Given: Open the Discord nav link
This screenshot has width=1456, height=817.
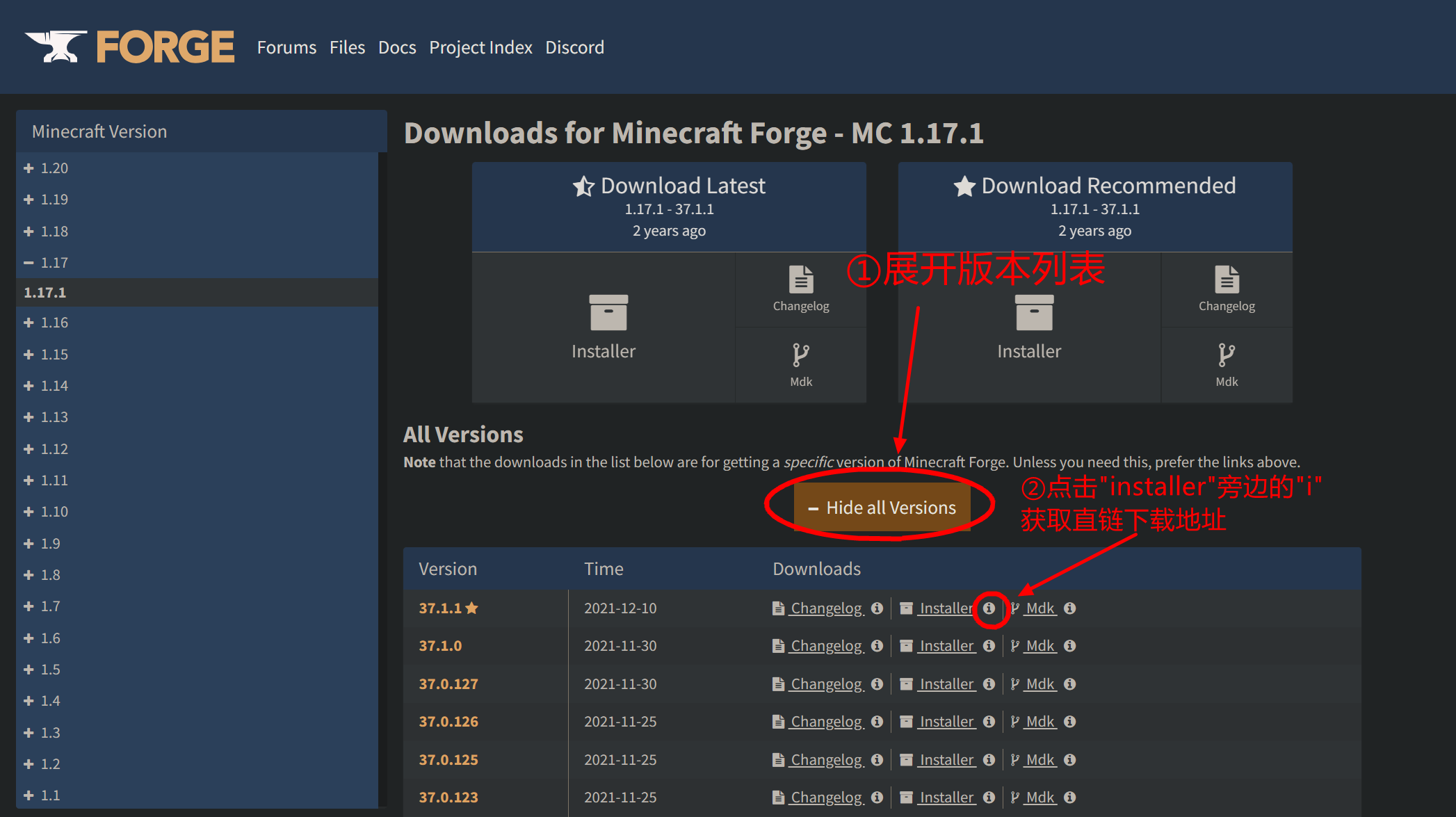Looking at the screenshot, I should point(574,47).
